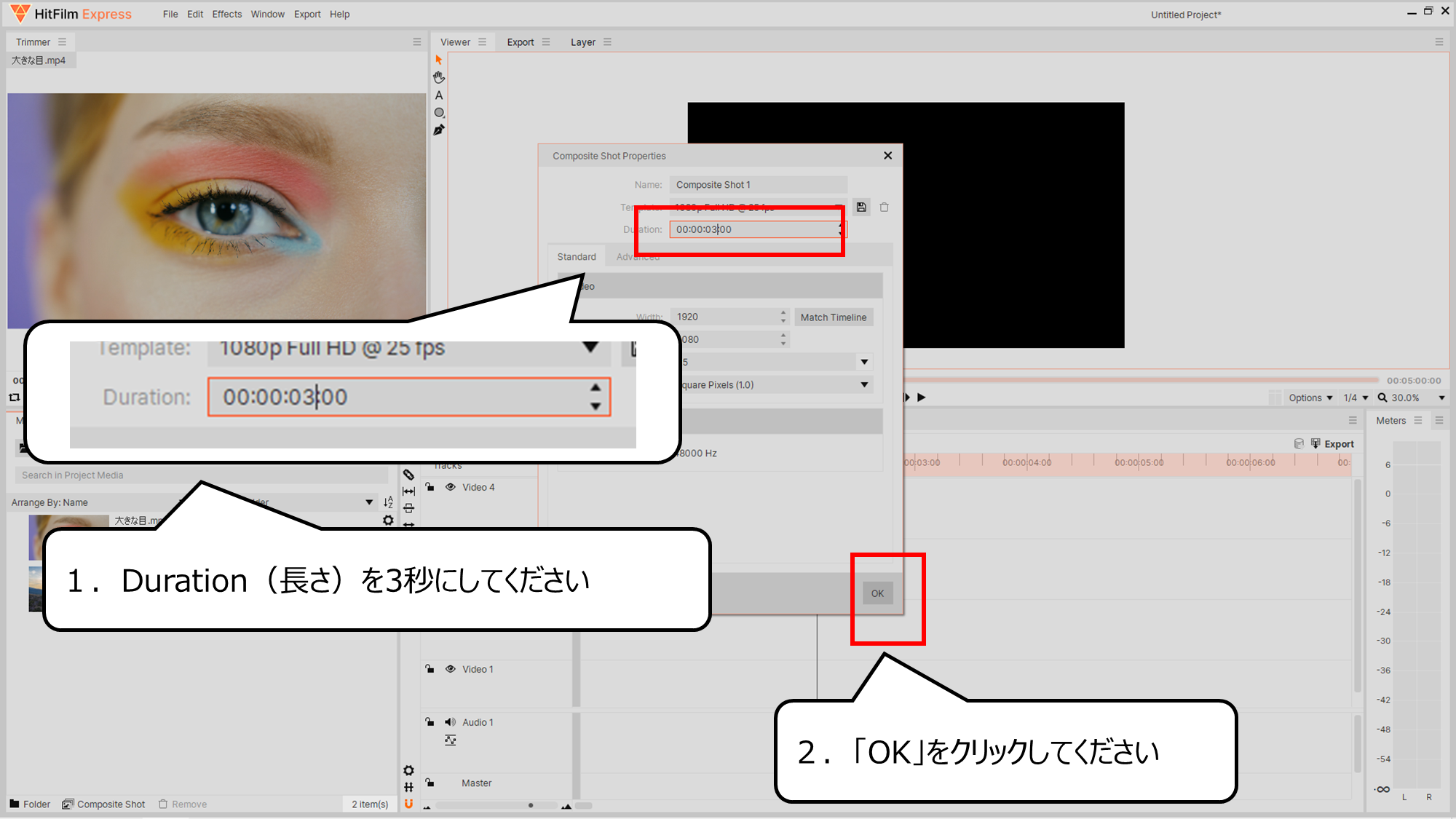Open the Viewer panel menu icon
The width and height of the screenshot is (1456, 819).
(x=482, y=42)
